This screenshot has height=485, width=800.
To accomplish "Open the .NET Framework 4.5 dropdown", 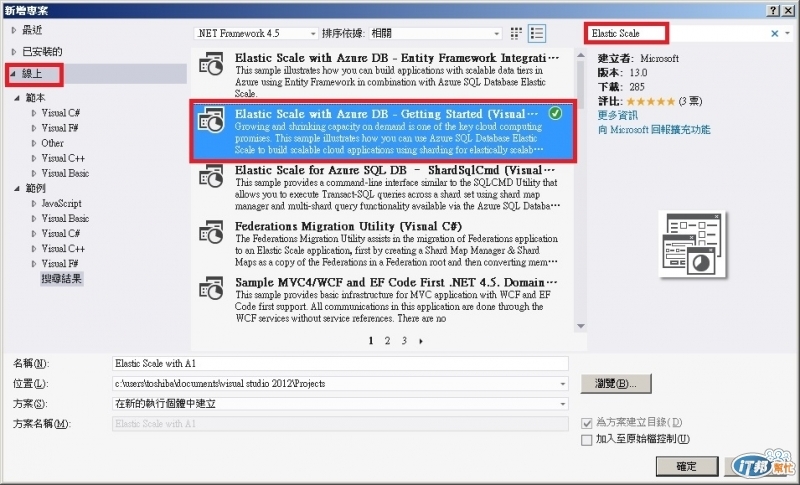I will [256, 34].
